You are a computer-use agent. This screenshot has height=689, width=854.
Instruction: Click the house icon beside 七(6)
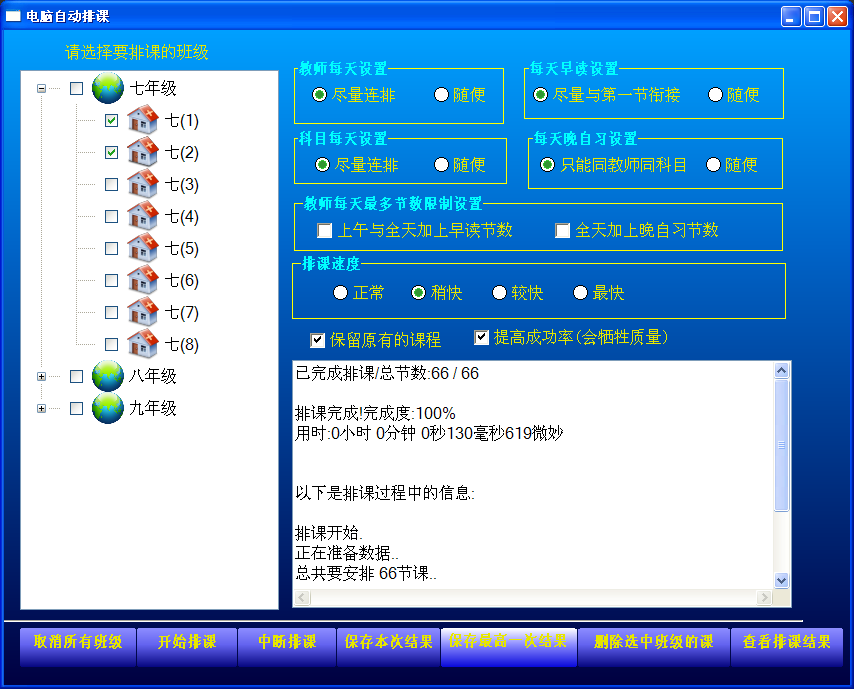tap(143, 281)
